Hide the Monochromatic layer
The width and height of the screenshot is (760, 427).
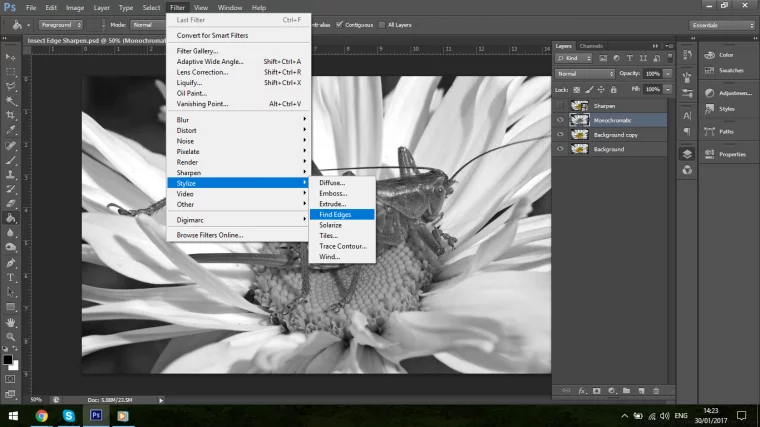point(560,120)
